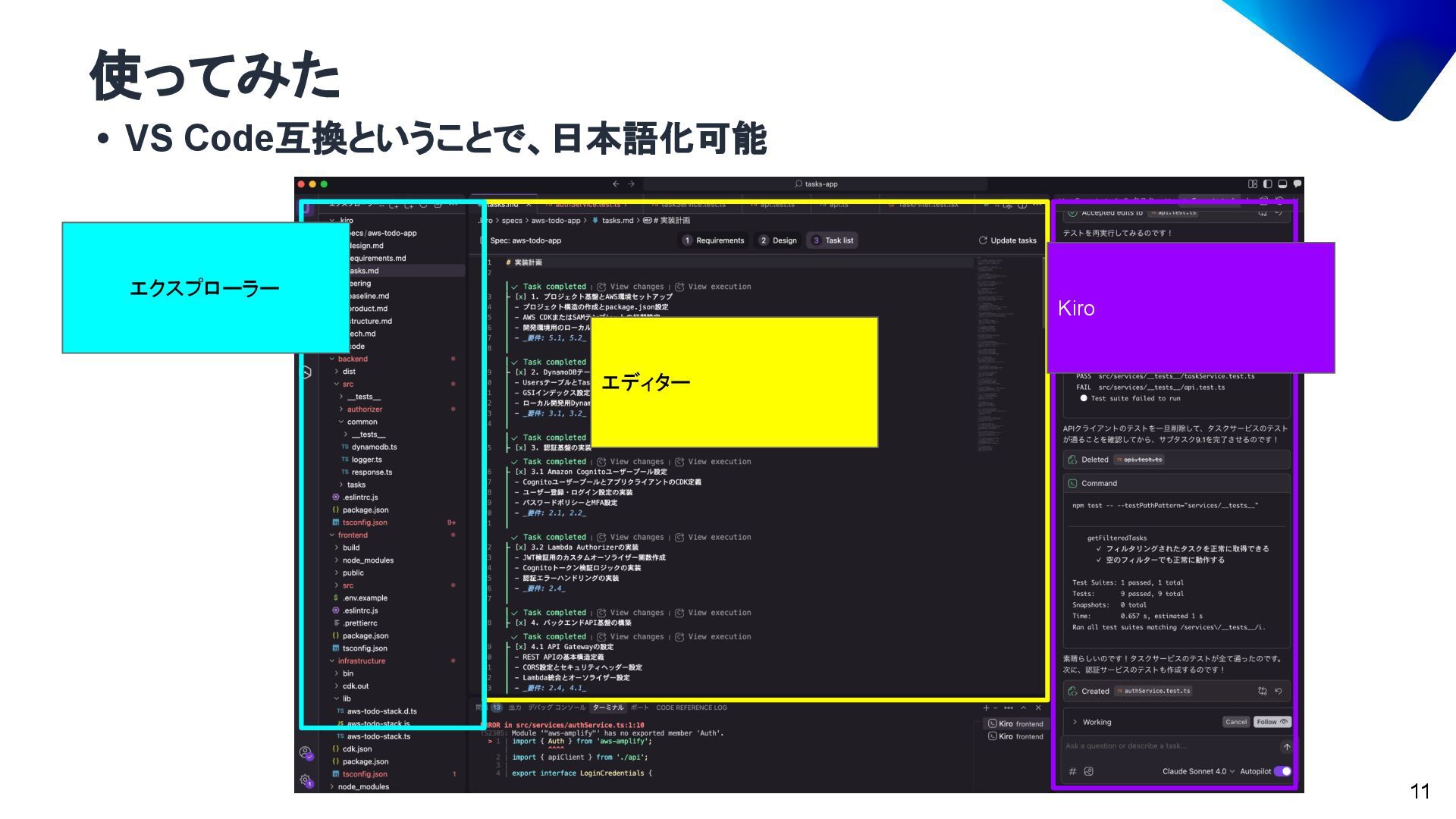Click the Update tasks button
The image size is (1456, 819).
click(x=1008, y=240)
